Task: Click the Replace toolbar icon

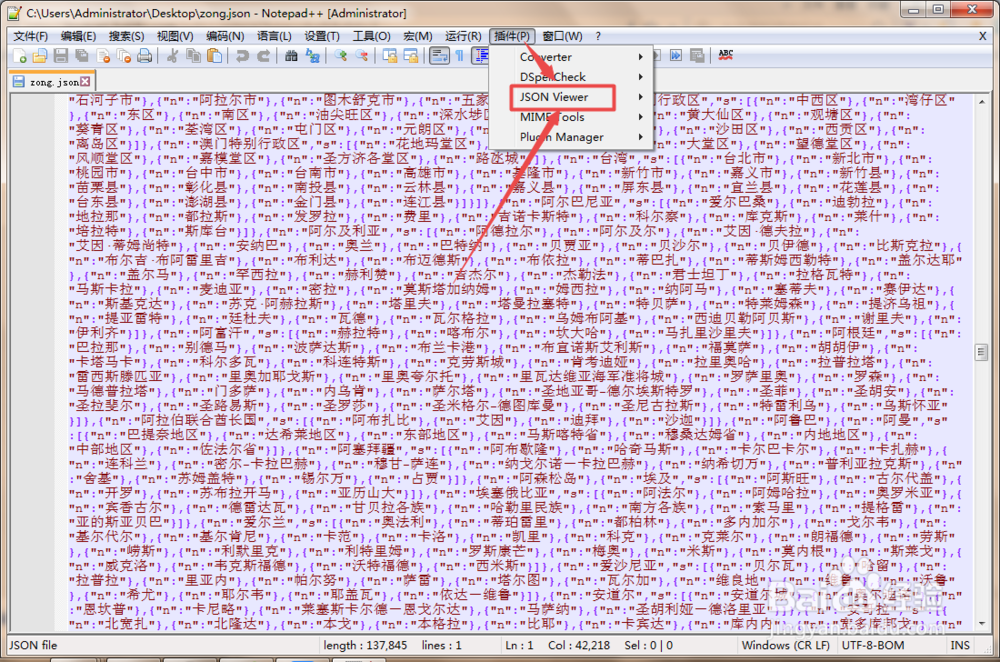Action: (312, 56)
